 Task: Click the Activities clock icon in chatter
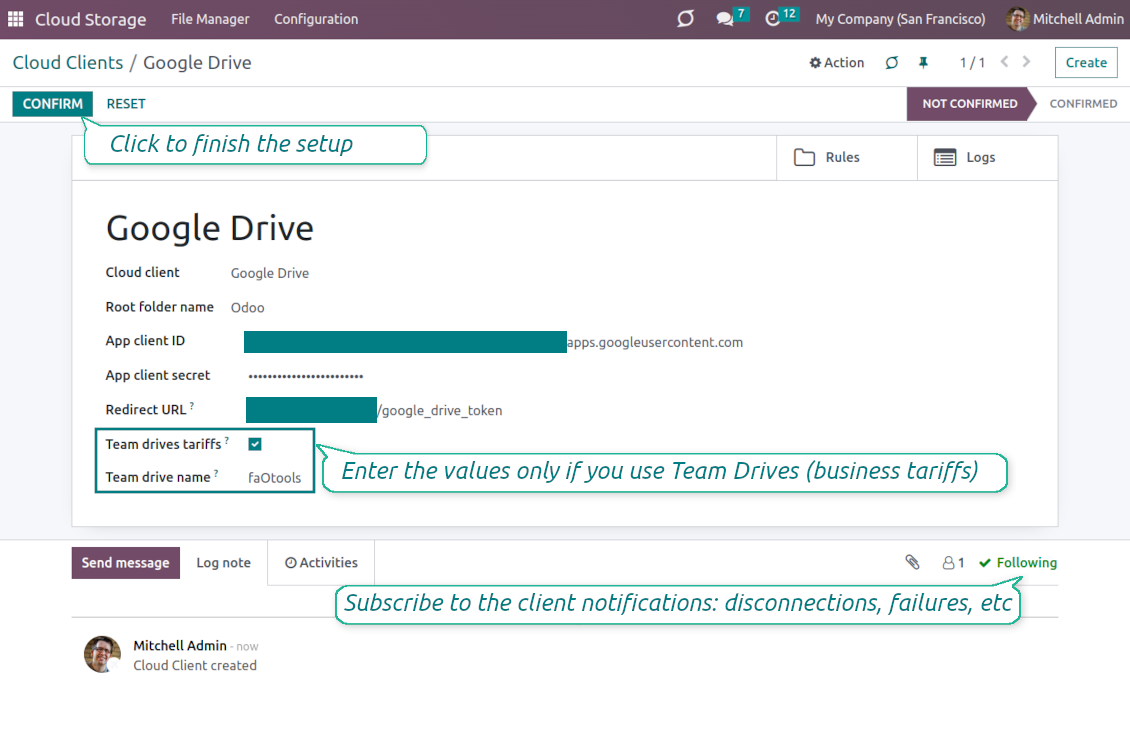(x=290, y=563)
